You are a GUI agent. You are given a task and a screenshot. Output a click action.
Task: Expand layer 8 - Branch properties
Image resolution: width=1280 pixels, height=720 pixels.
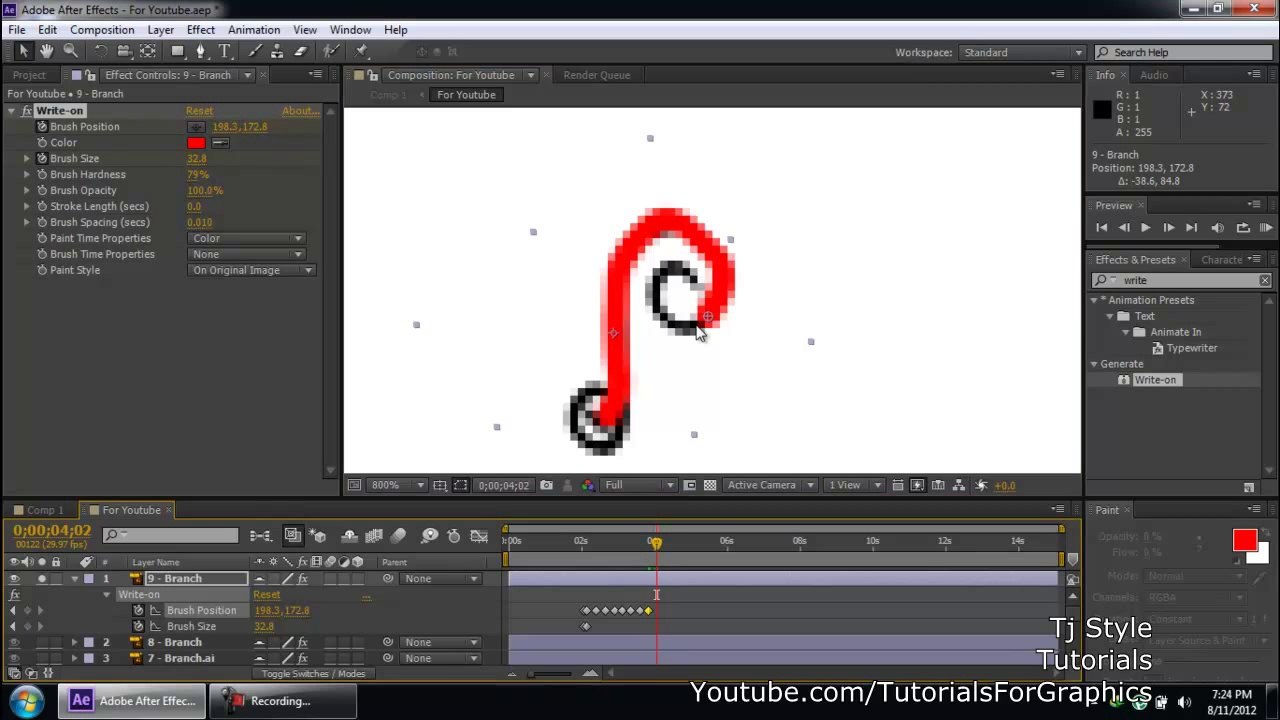coord(74,642)
